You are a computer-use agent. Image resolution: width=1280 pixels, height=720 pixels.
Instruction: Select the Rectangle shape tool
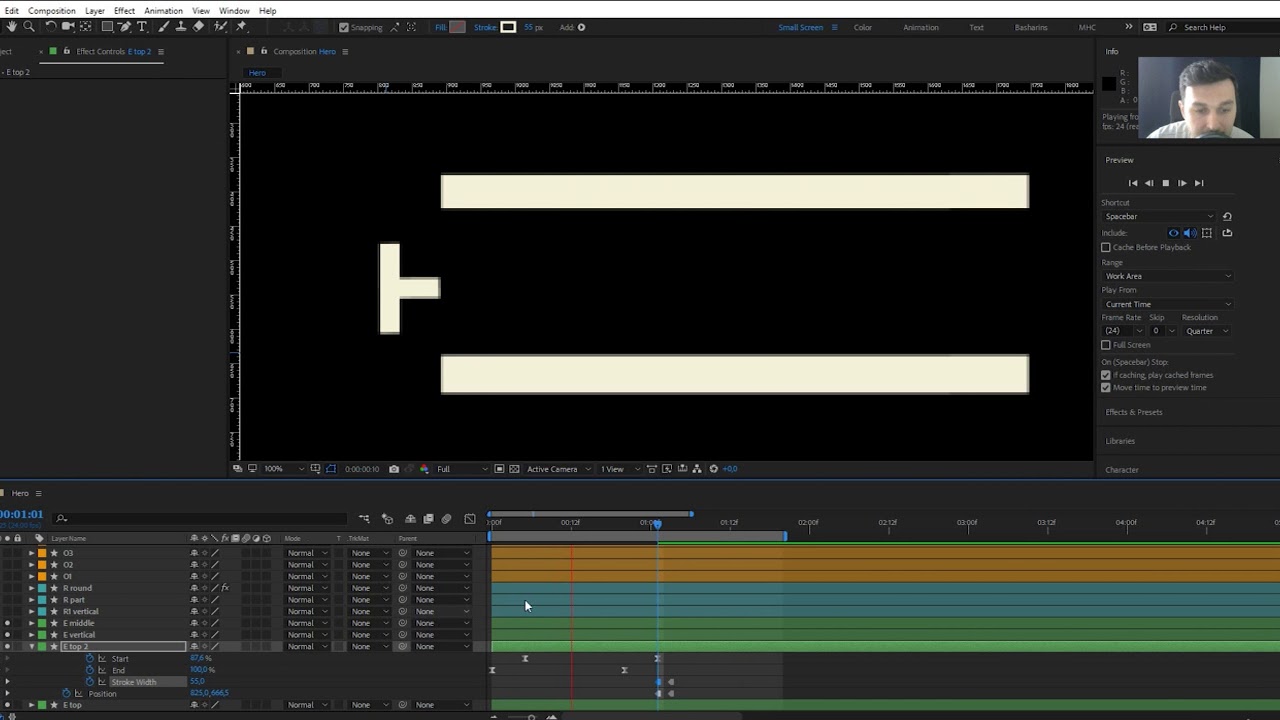[107, 27]
